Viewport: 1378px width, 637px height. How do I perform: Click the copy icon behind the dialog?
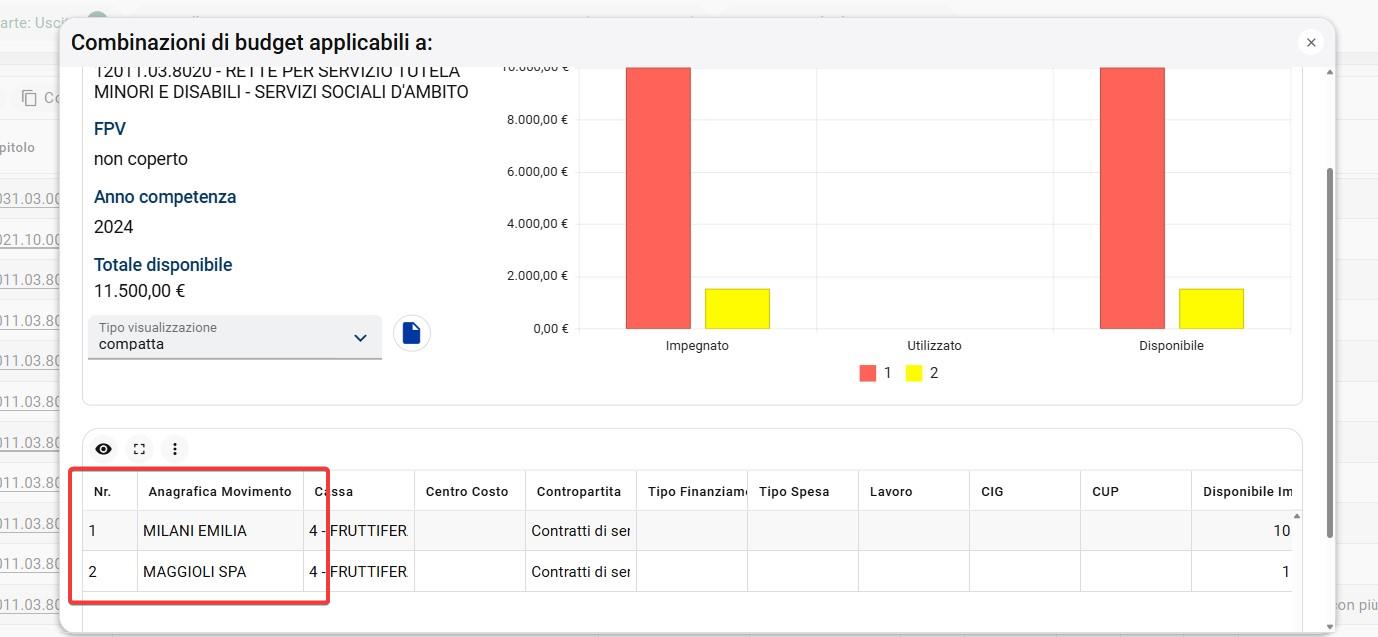point(29,97)
